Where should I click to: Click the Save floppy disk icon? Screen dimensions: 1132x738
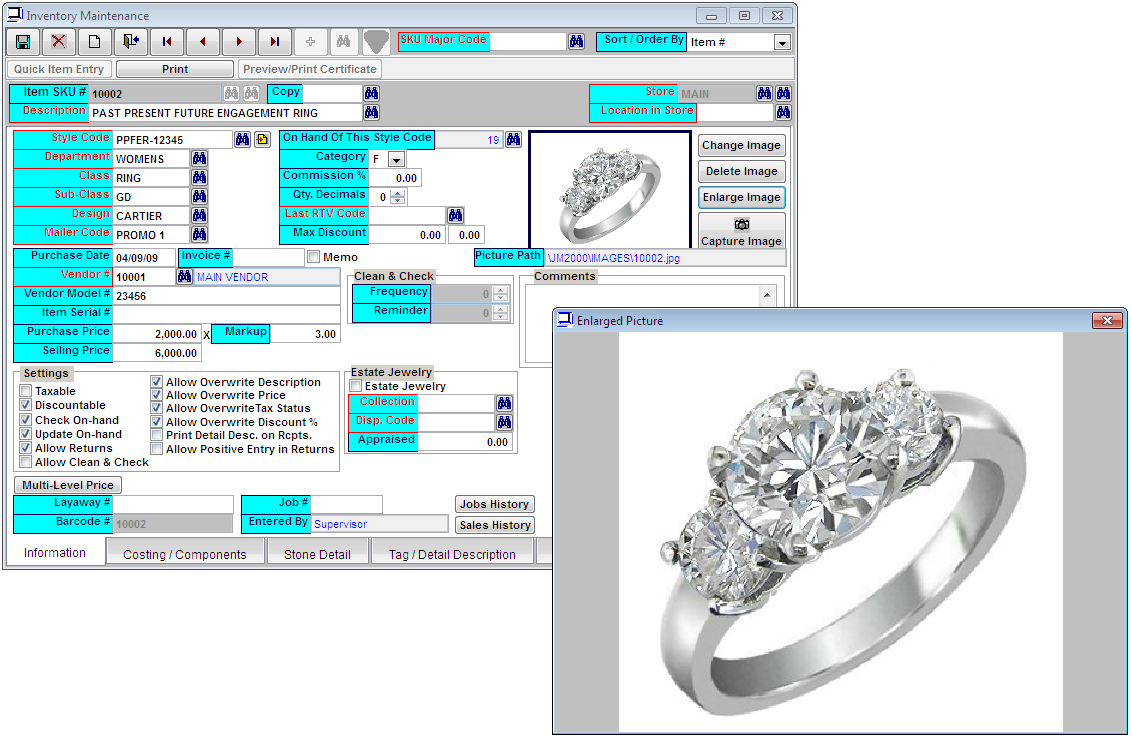23,42
